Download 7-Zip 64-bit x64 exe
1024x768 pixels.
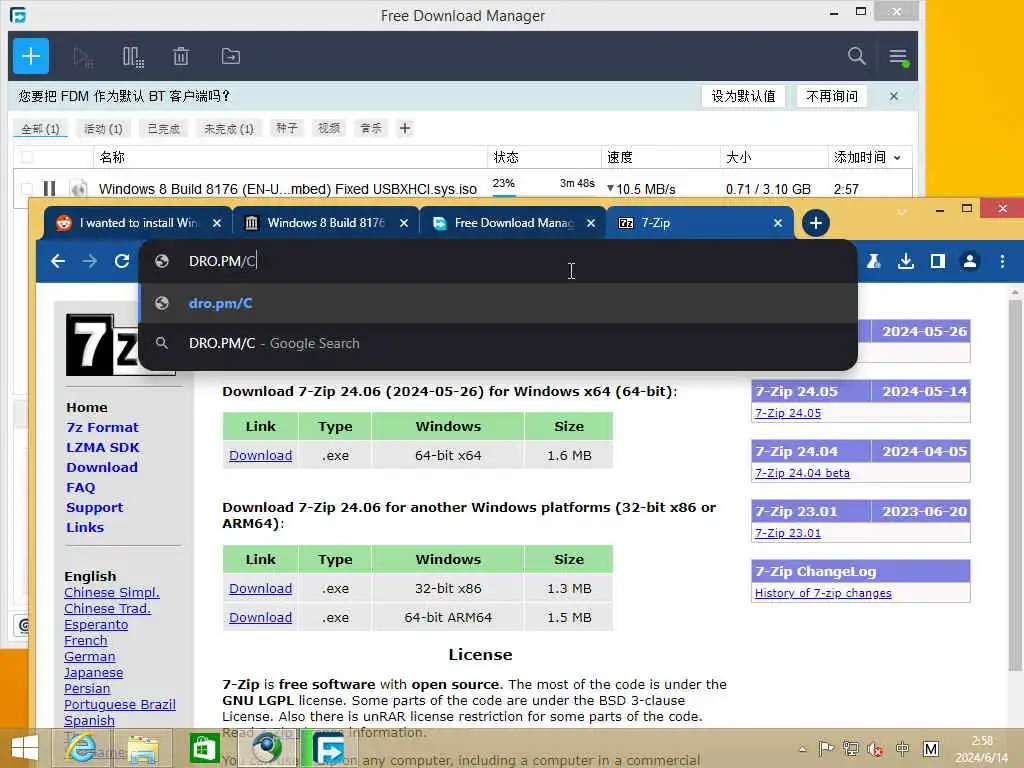point(261,455)
